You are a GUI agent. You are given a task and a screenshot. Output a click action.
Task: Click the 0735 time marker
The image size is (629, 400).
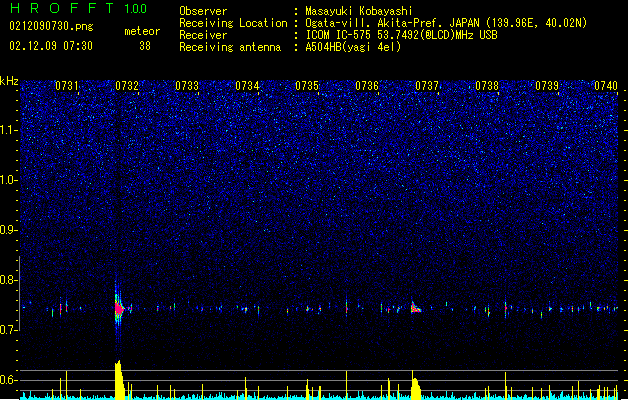click(307, 86)
